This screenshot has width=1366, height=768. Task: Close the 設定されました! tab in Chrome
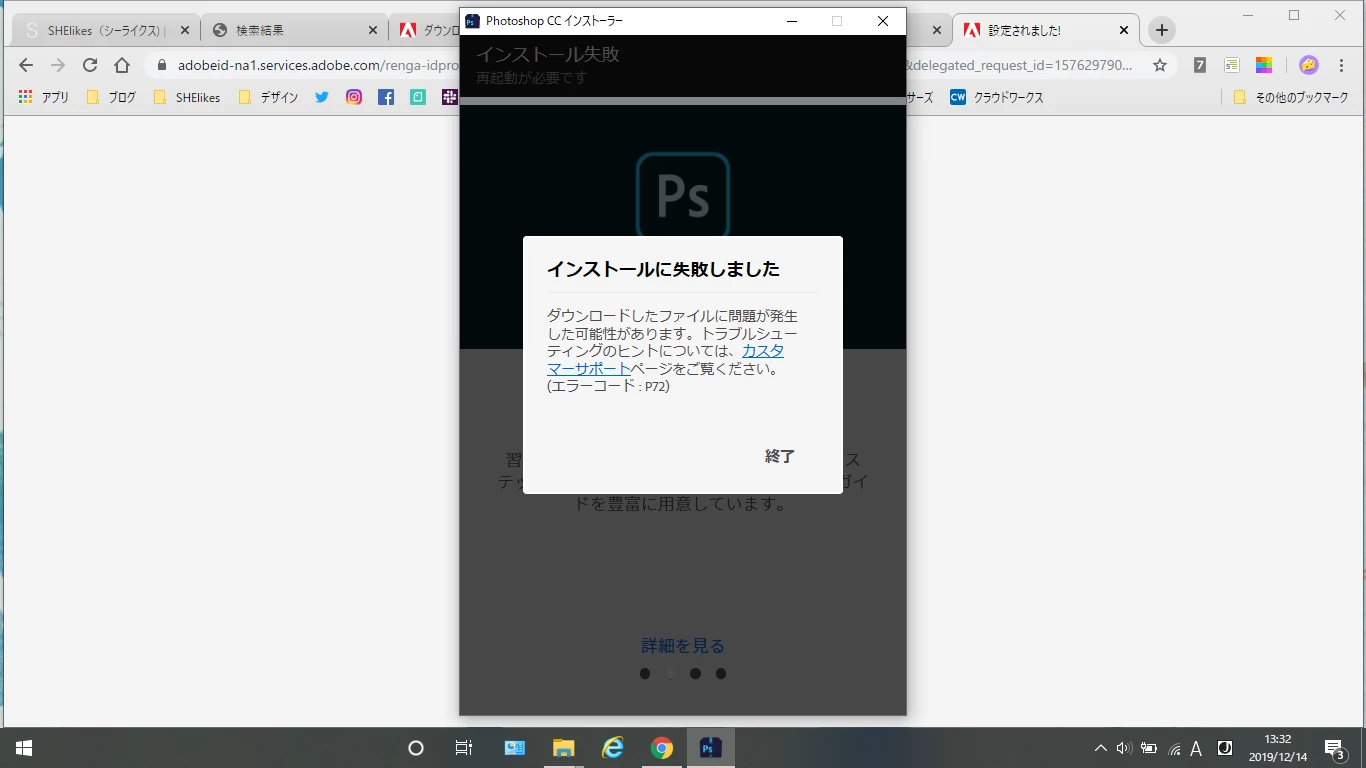[x=1124, y=31]
